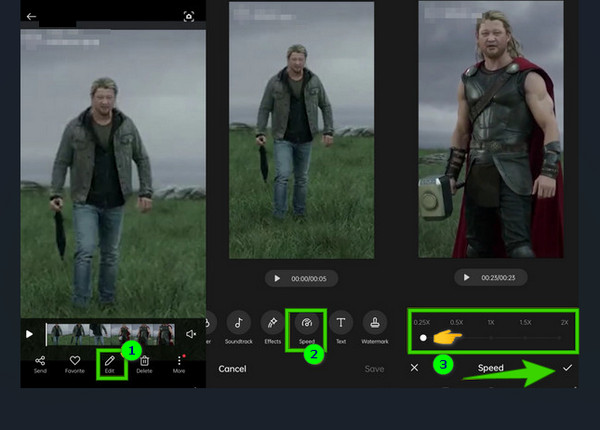This screenshot has width=600, height=430.
Task: Select the video thumbnail filmstrip
Action: [x=110, y=335]
